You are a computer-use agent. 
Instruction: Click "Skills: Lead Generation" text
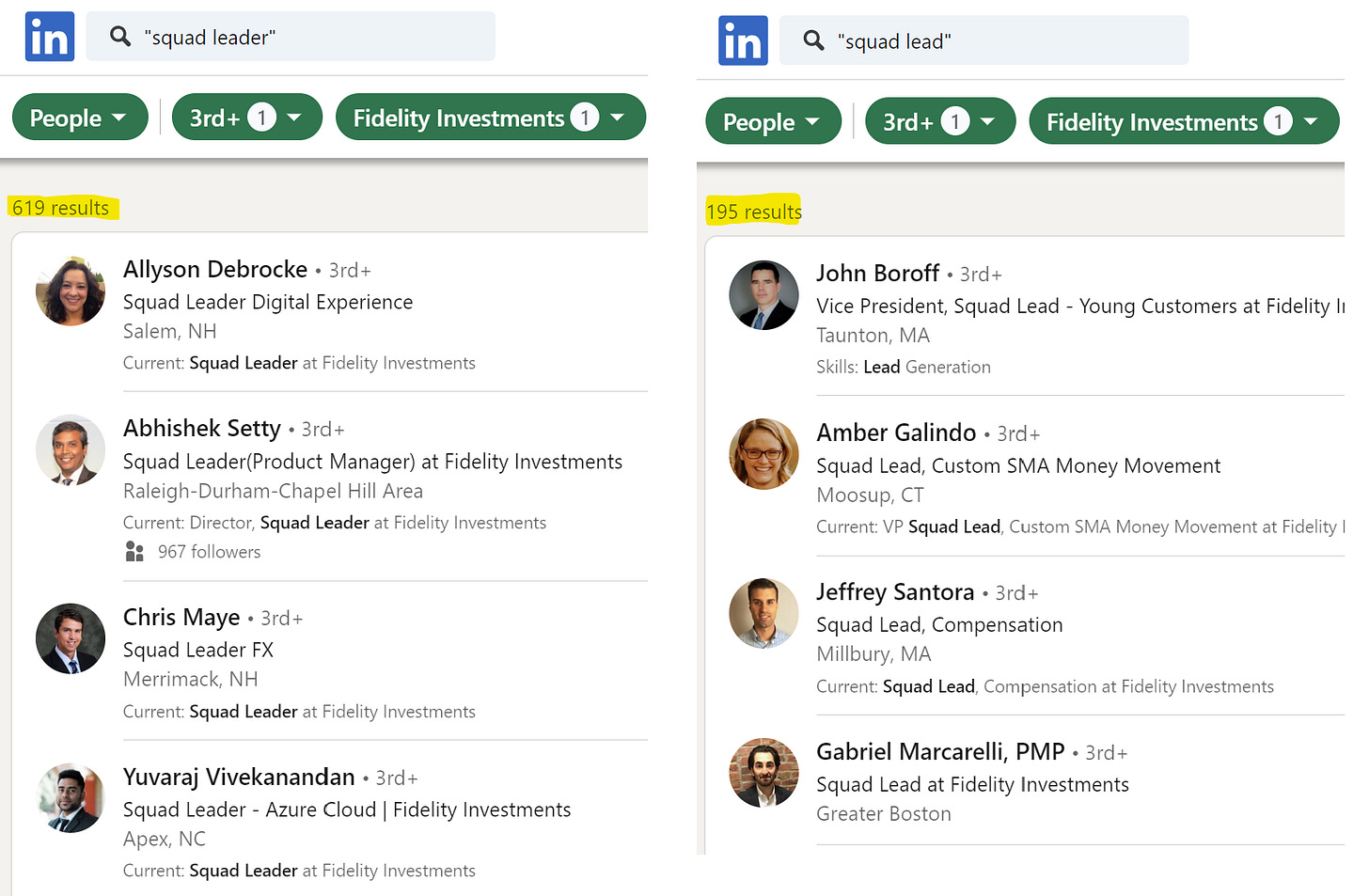(904, 367)
